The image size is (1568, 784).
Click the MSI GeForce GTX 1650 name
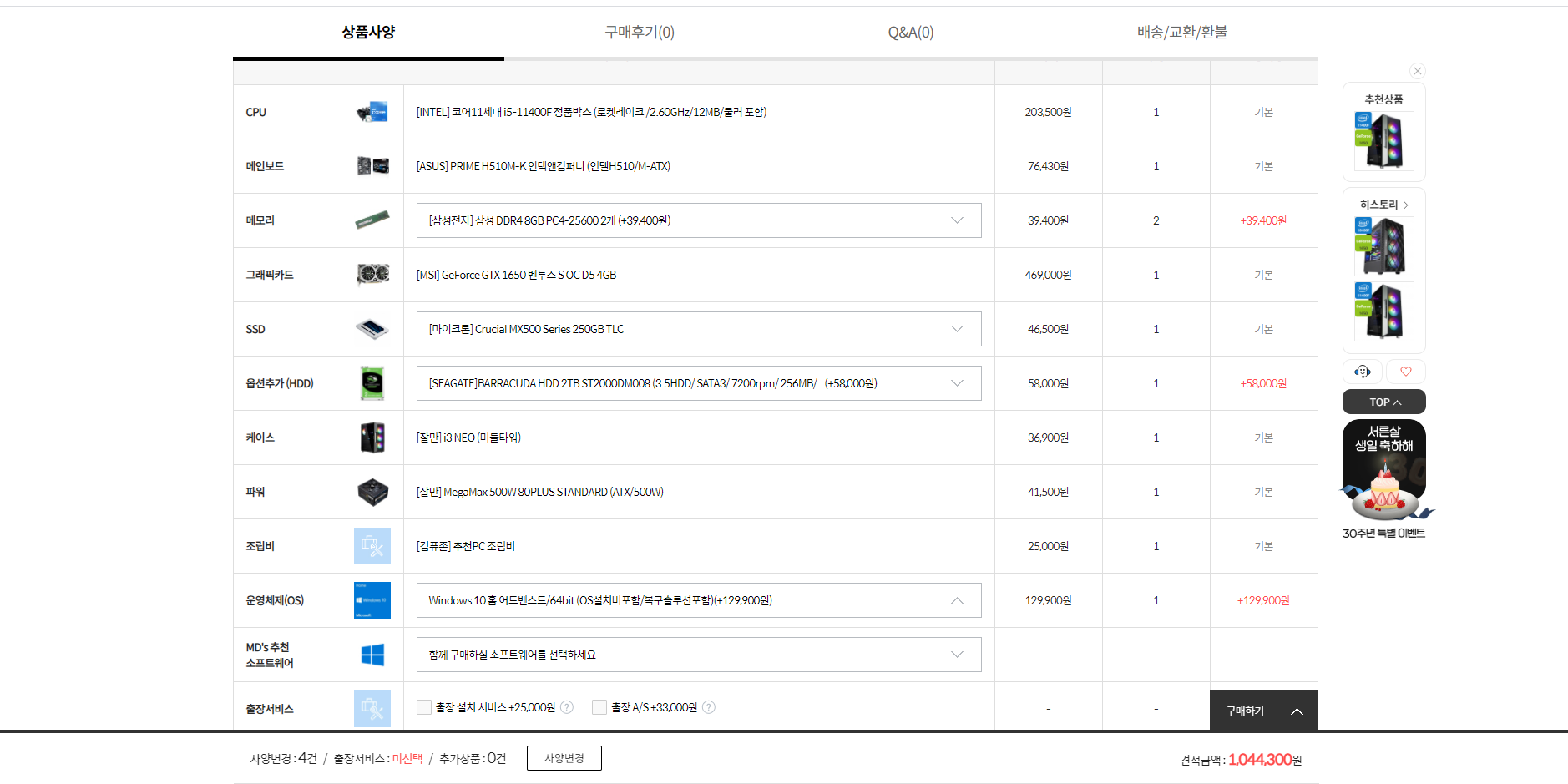pyautogui.click(x=516, y=275)
